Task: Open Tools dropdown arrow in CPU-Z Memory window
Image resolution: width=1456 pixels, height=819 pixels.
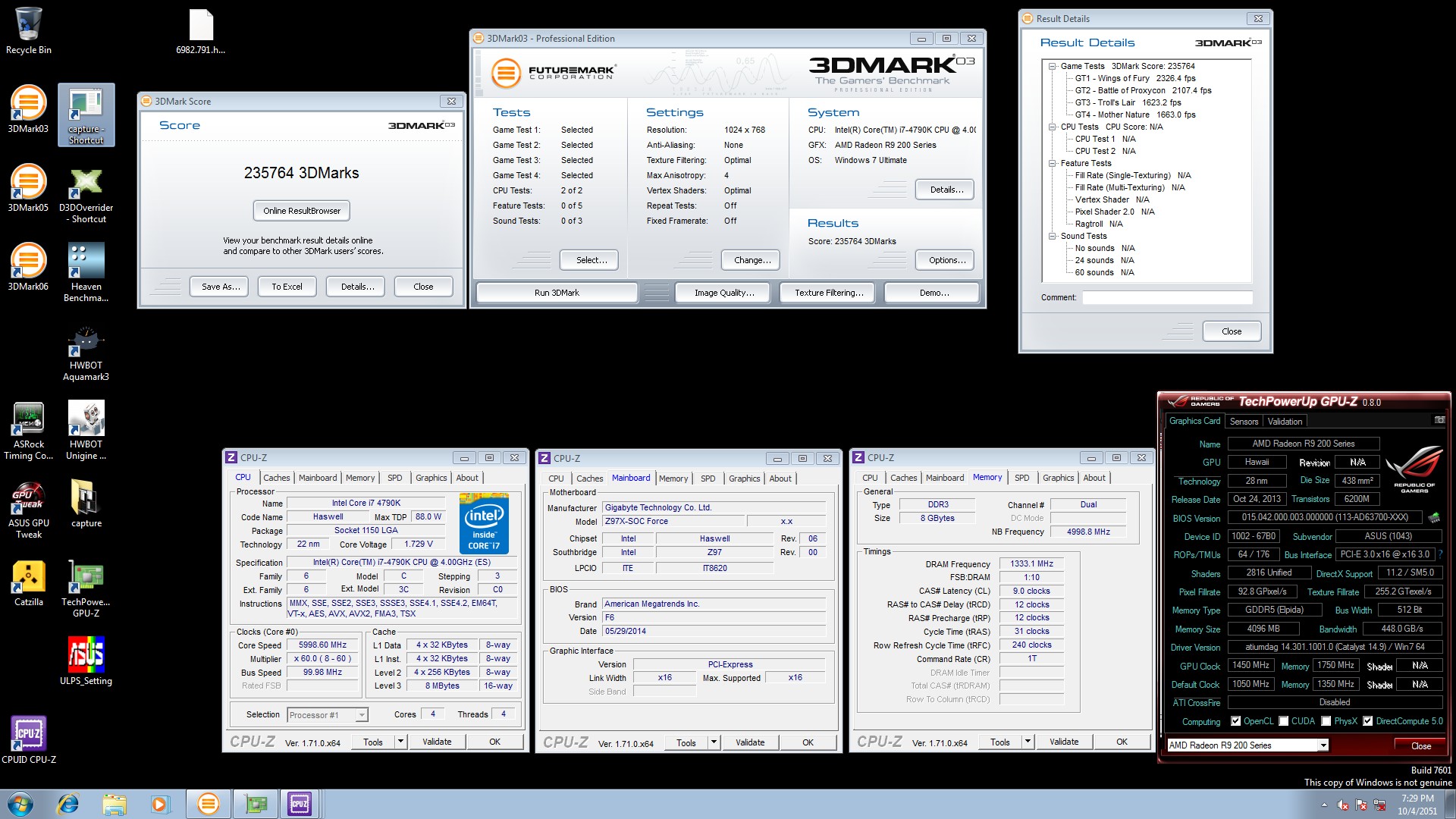Action: click(x=1028, y=742)
